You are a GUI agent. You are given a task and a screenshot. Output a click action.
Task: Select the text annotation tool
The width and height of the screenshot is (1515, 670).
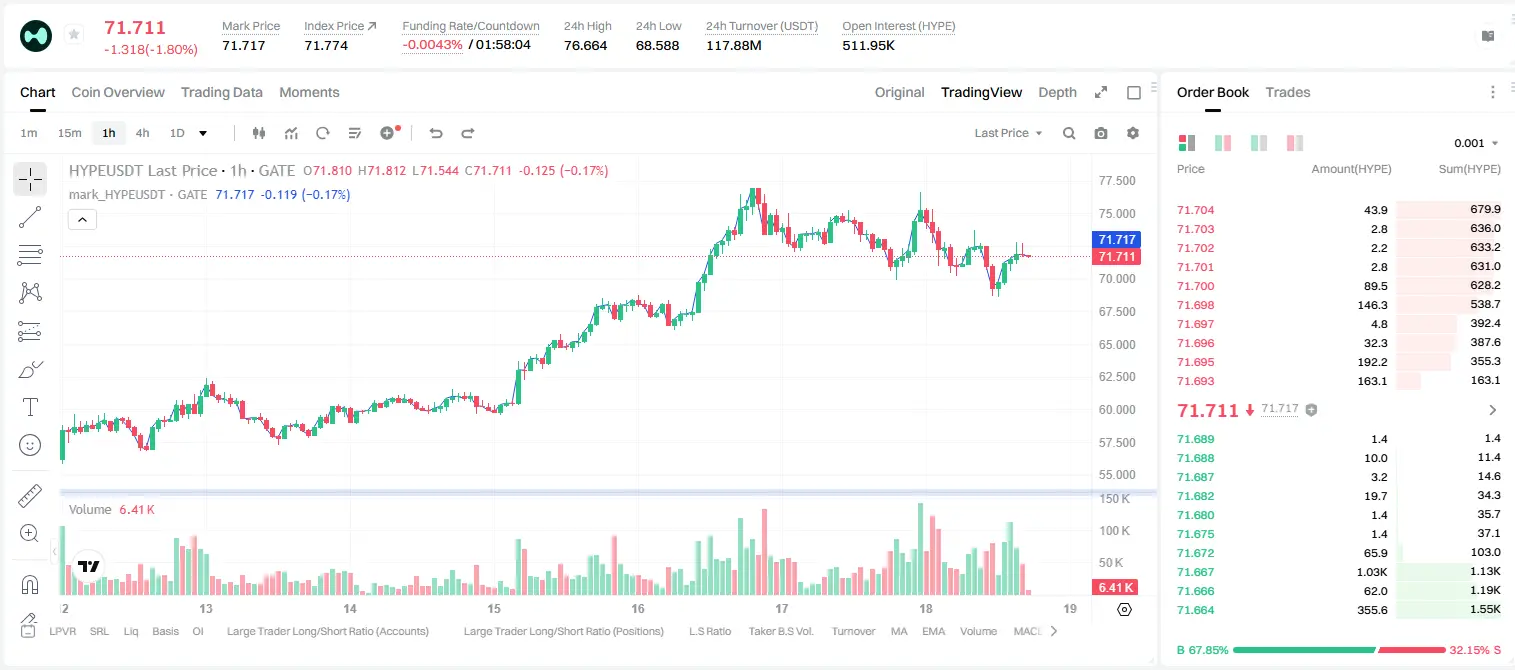click(x=30, y=407)
